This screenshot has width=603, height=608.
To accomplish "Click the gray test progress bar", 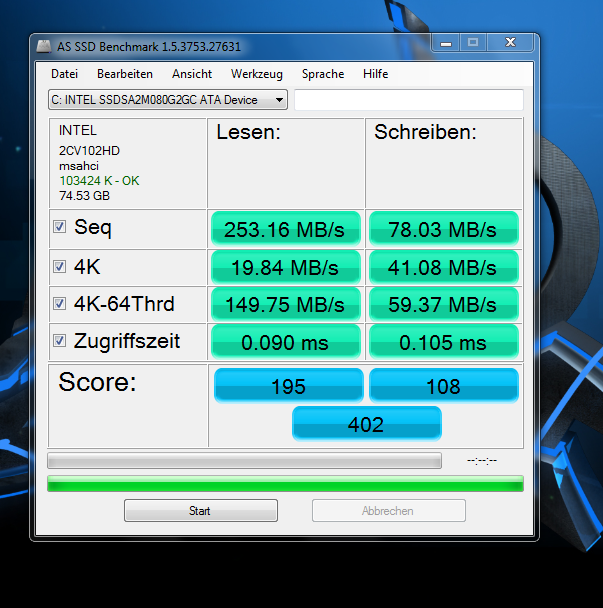I will [244, 461].
